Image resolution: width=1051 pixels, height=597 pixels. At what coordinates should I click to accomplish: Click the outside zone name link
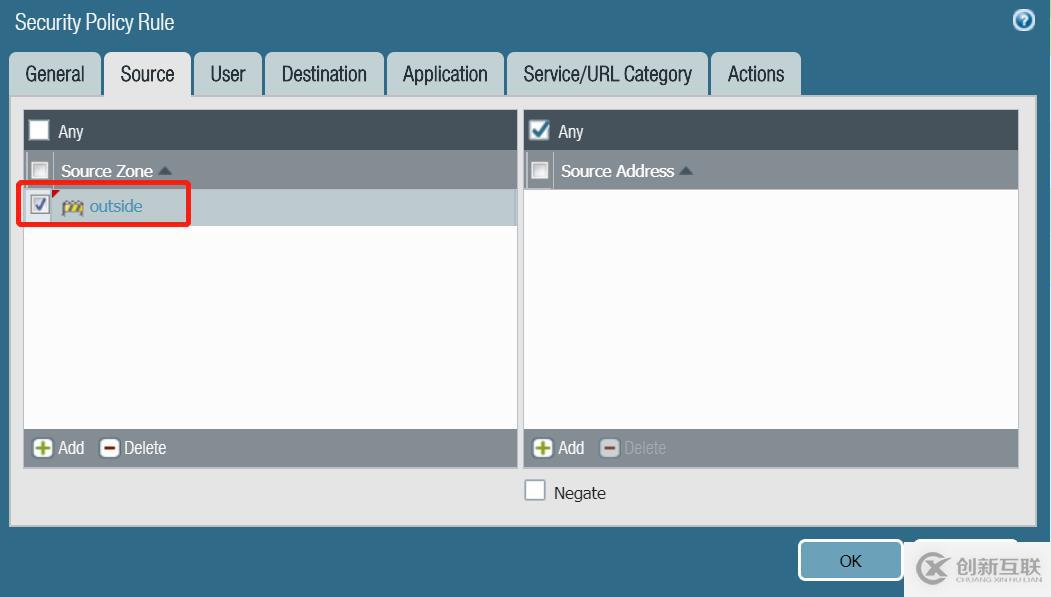click(116, 206)
